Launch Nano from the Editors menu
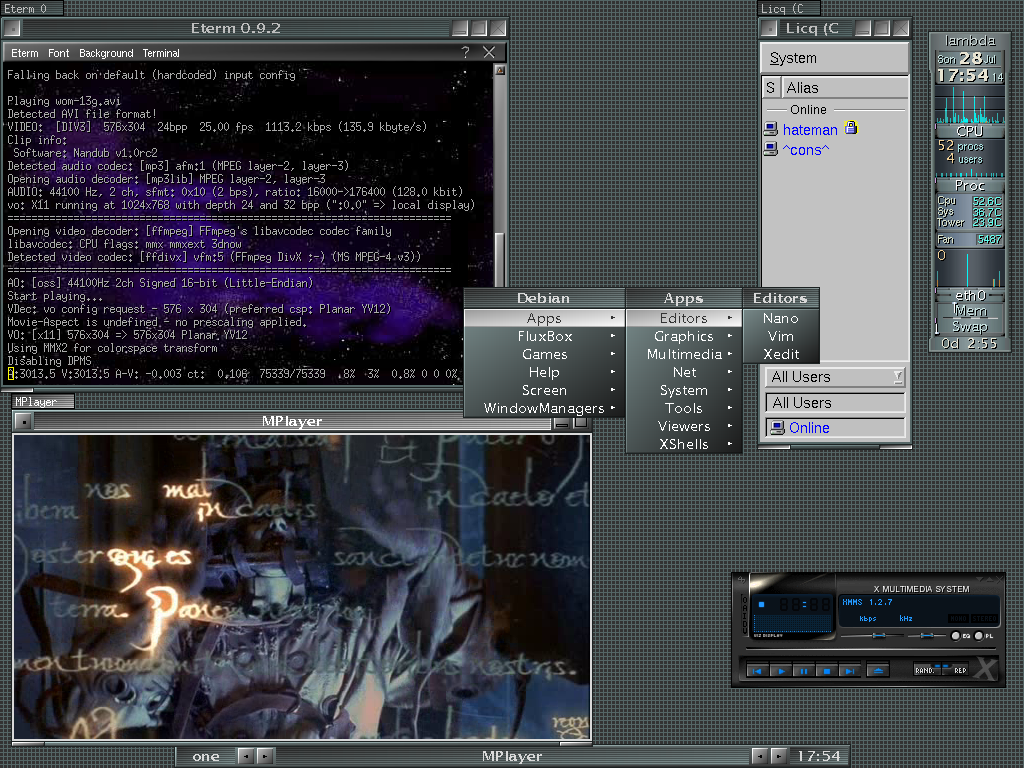The width and height of the screenshot is (1024, 768). (780, 318)
